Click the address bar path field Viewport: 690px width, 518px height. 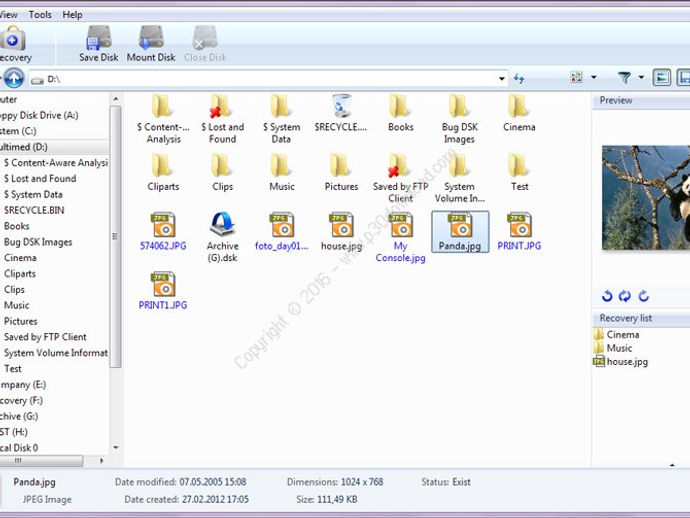[x=268, y=79]
